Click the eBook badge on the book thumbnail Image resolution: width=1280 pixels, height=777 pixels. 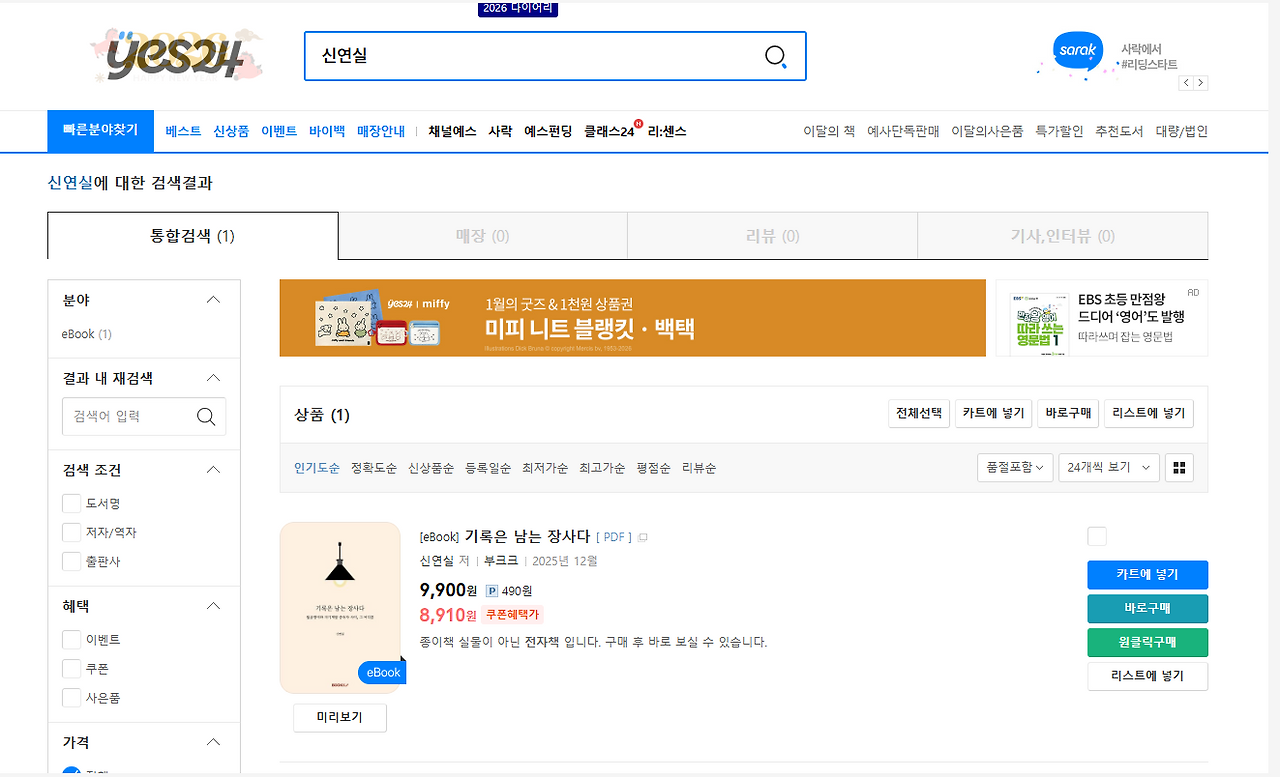click(x=382, y=672)
